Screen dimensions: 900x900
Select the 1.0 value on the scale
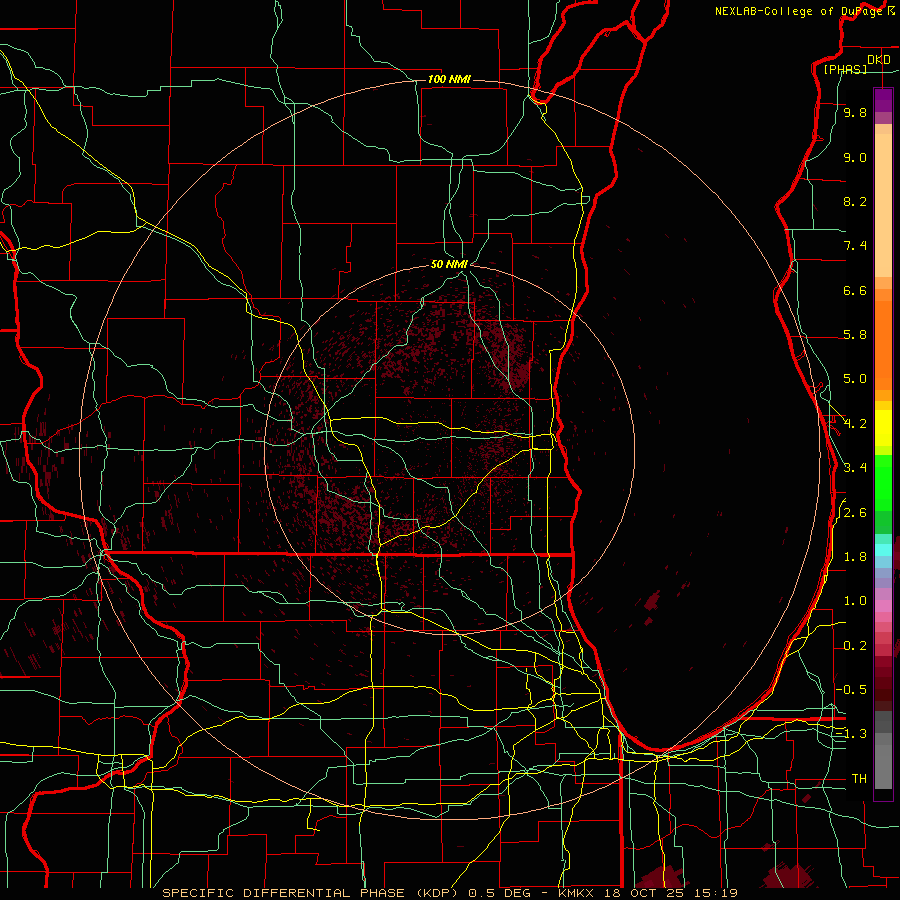pos(855,601)
